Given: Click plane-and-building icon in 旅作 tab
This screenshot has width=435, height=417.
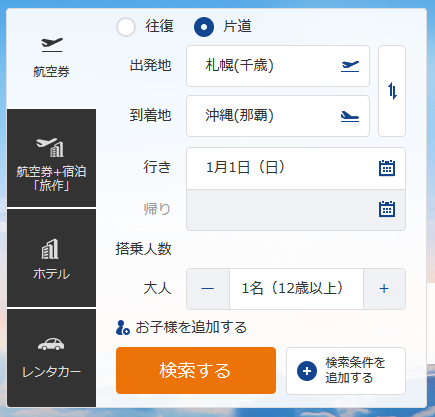Looking at the screenshot, I should pyautogui.click(x=50, y=147).
